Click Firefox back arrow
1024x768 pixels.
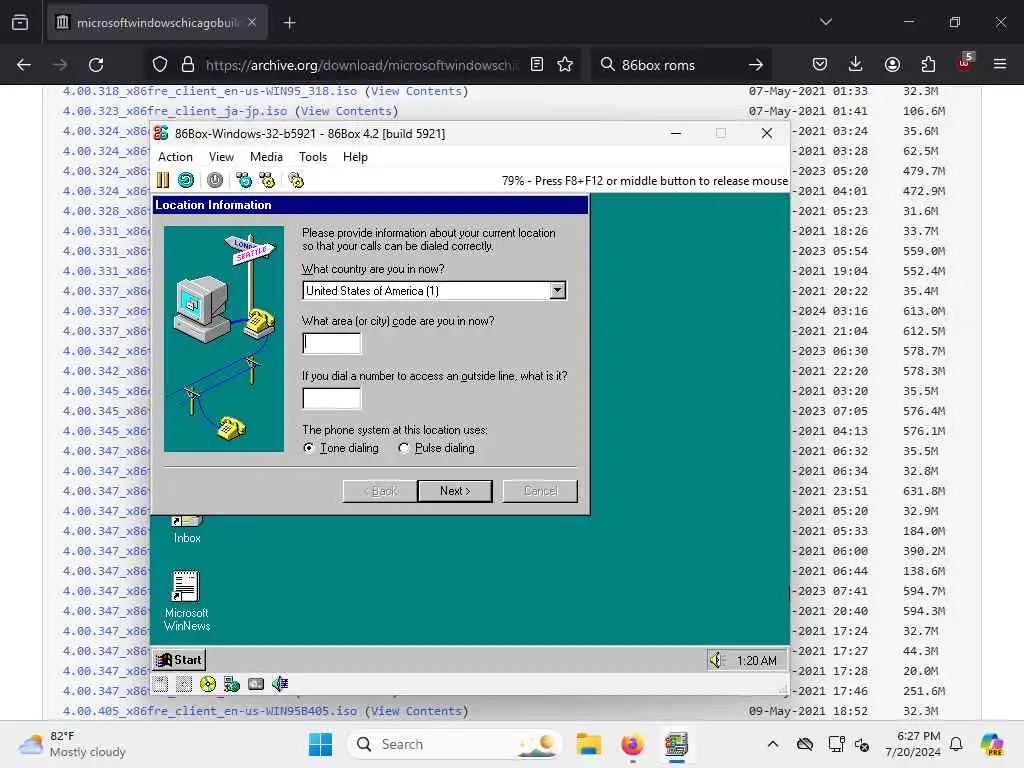24,65
